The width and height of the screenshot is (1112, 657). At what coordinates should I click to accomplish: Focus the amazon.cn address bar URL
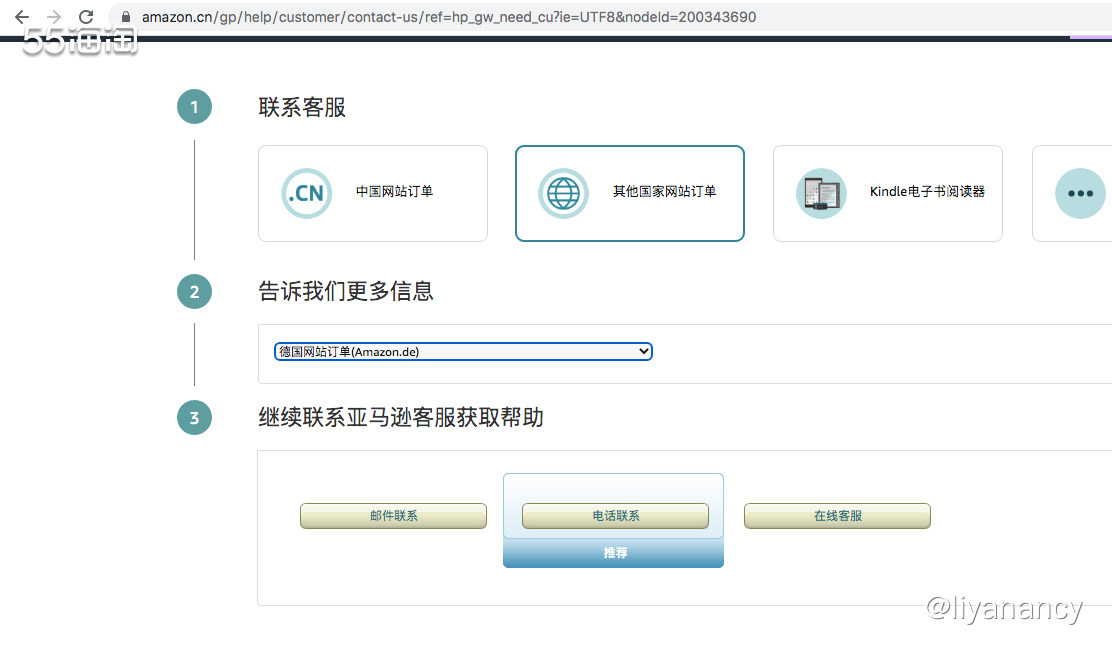pos(448,17)
